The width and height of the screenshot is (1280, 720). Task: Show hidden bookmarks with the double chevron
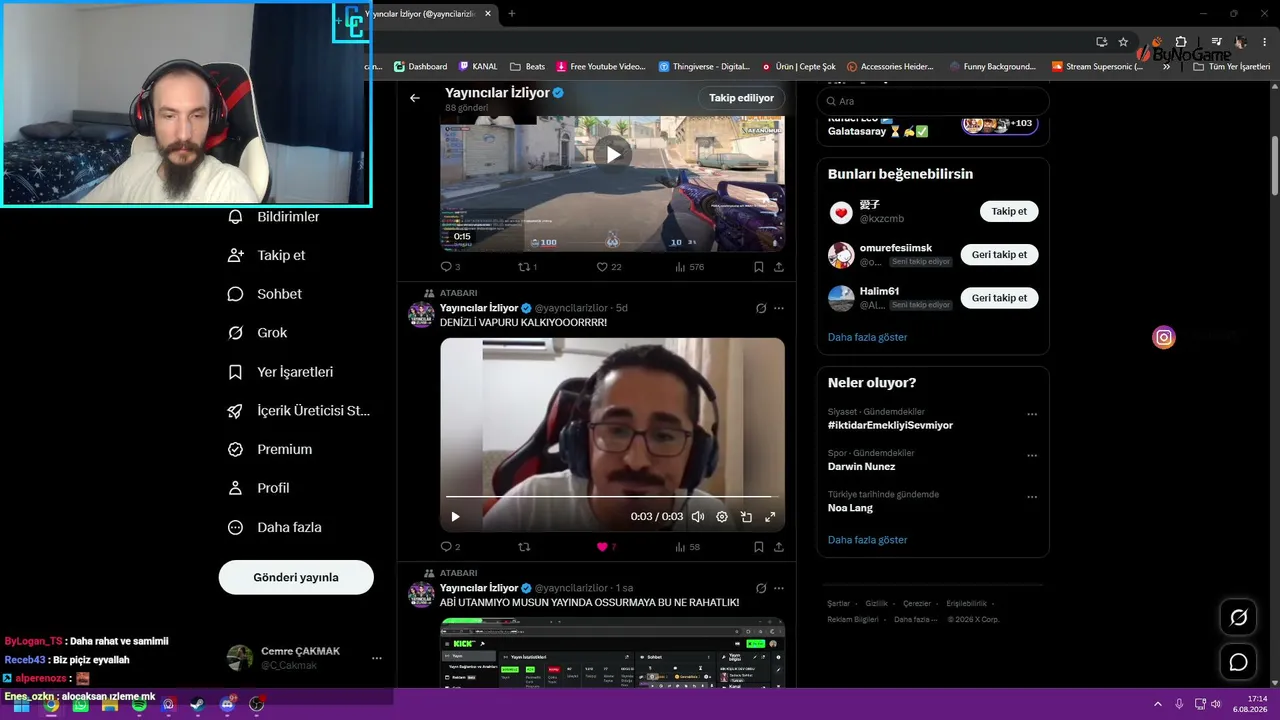coord(1166,67)
